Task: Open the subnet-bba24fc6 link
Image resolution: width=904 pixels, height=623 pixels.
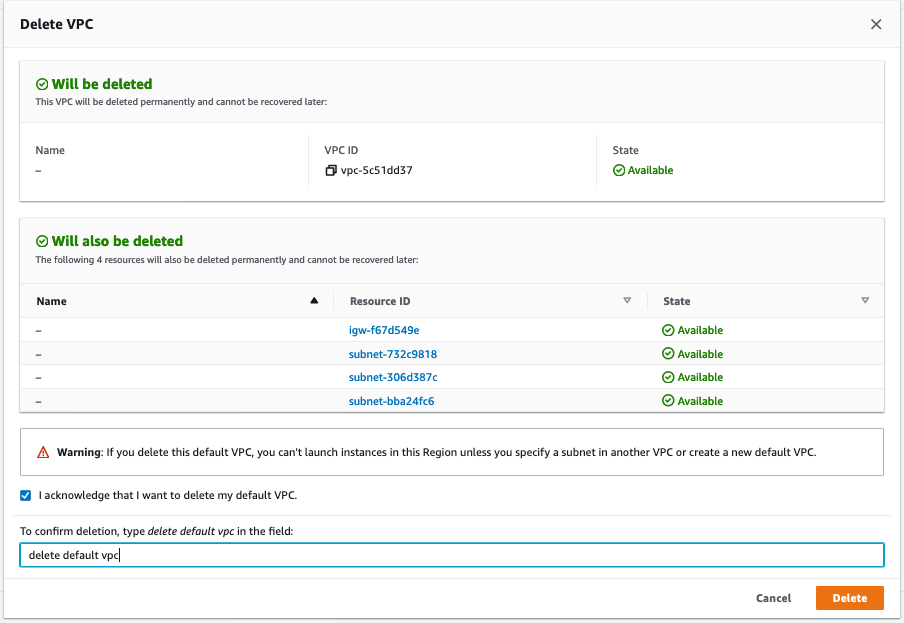Action: tap(391, 401)
